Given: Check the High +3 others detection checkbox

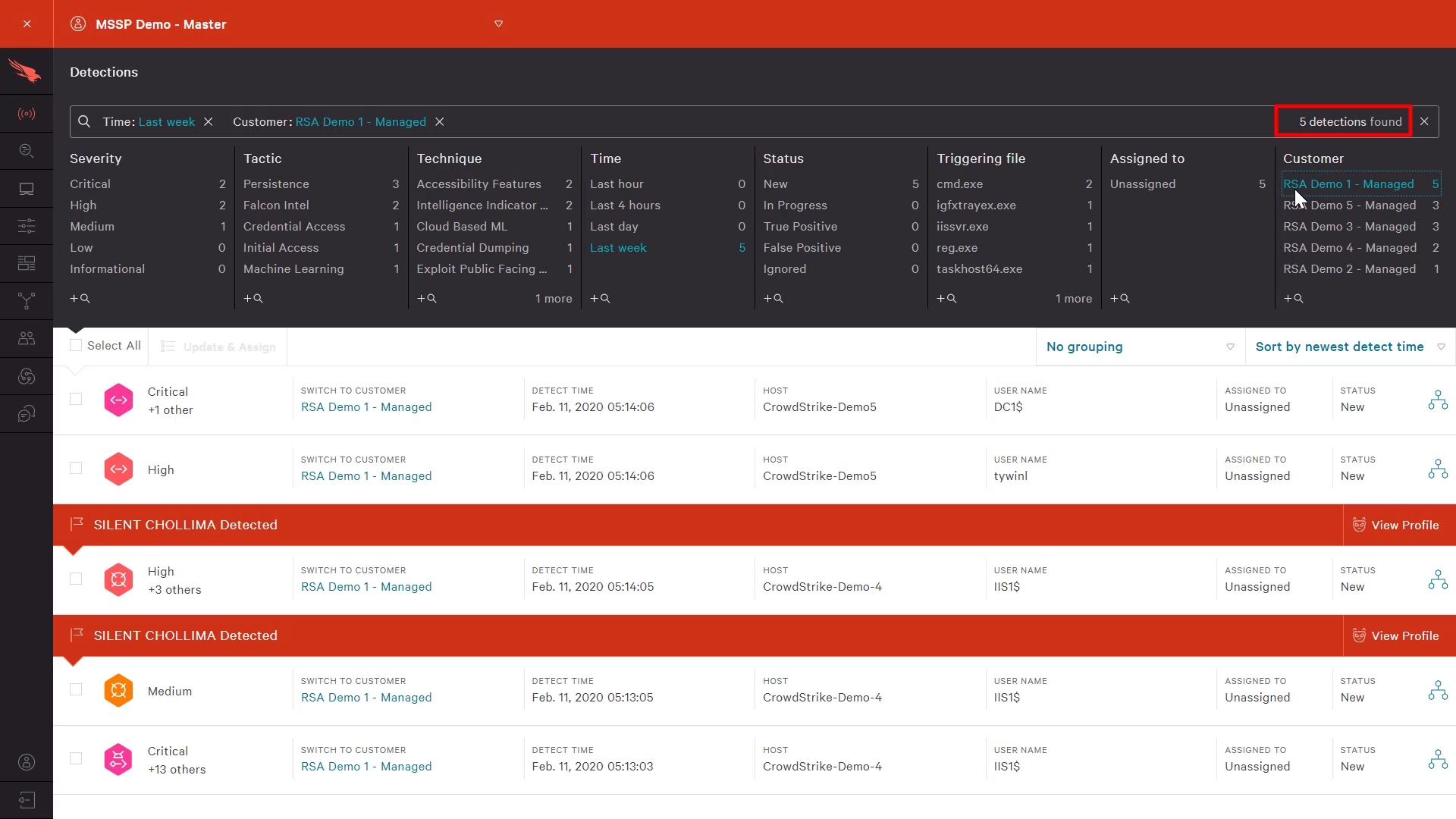Looking at the screenshot, I should [76, 579].
